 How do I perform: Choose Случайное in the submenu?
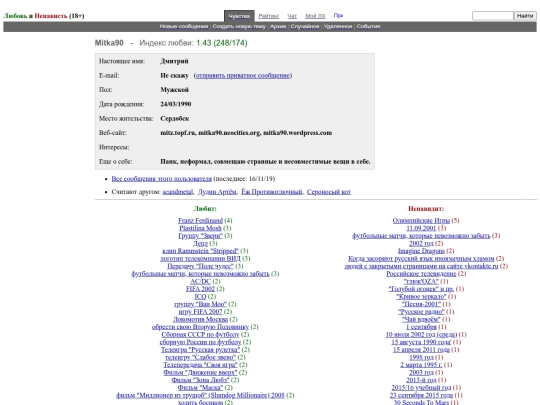(x=305, y=27)
